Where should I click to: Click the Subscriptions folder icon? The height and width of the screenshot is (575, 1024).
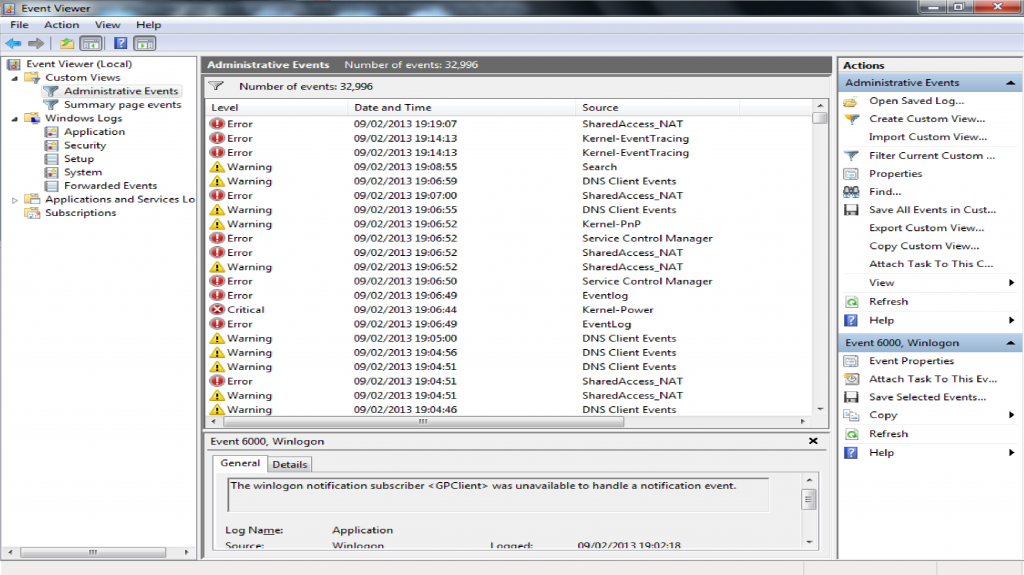[x=32, y=213]
